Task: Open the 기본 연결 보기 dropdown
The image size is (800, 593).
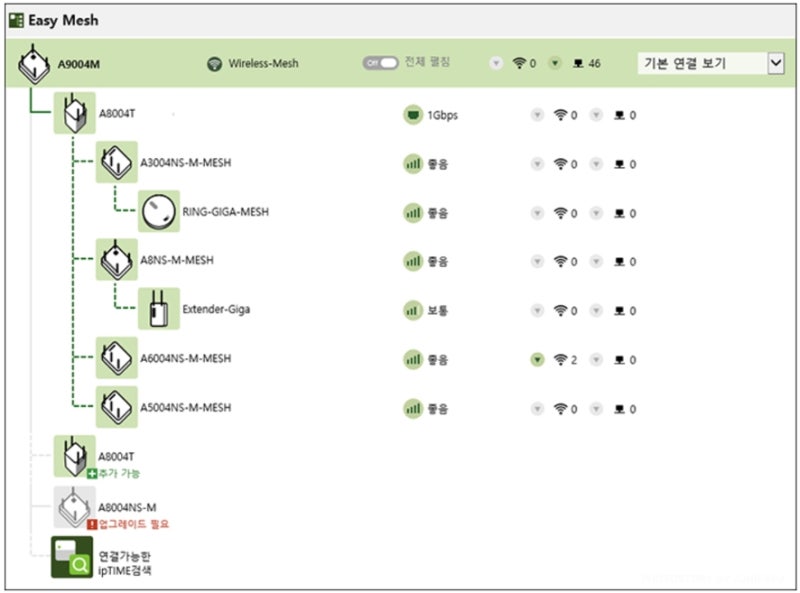Action: (711, 63)
